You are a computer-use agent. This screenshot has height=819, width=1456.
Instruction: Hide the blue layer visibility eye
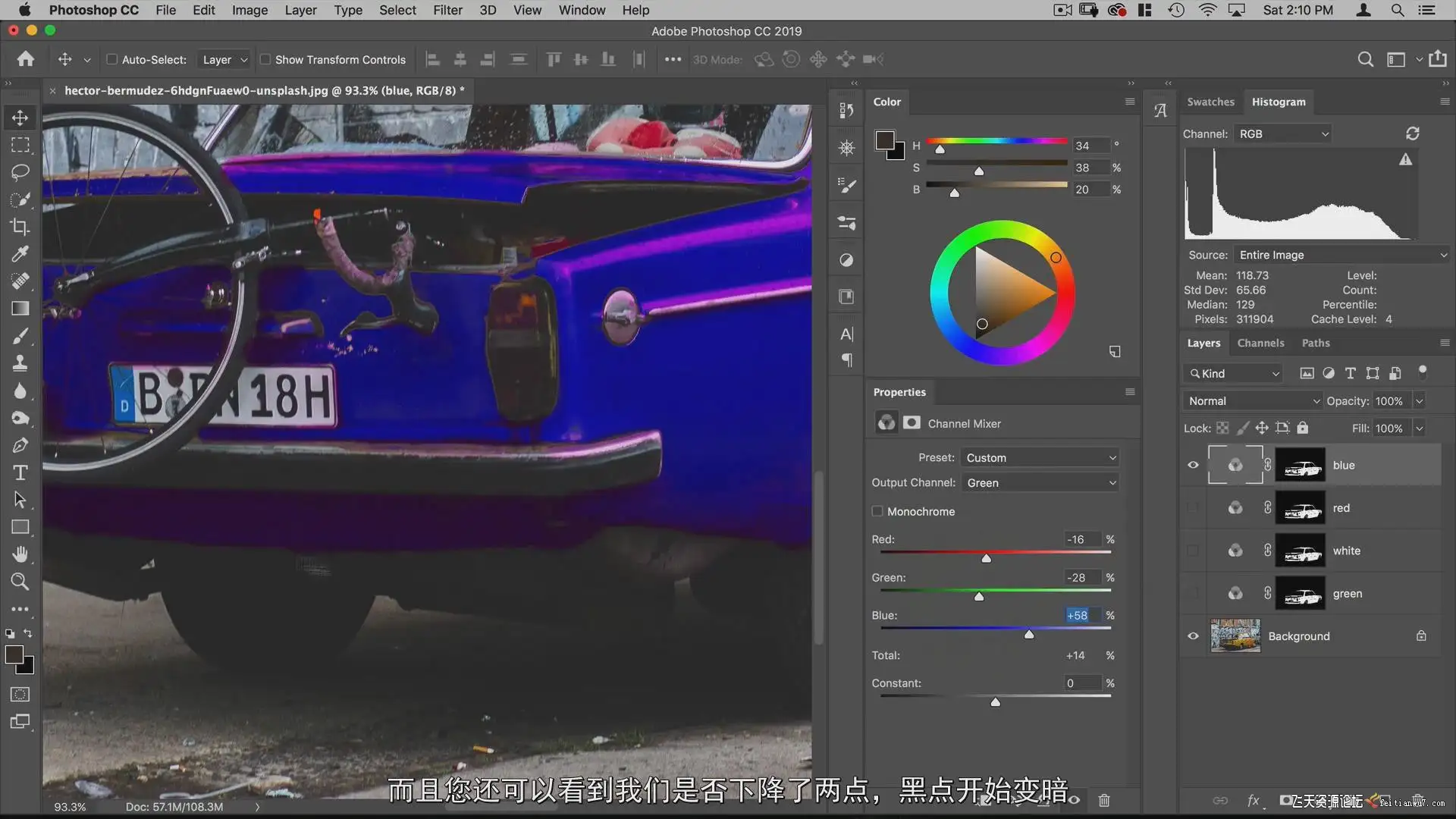pos(1193,465)
